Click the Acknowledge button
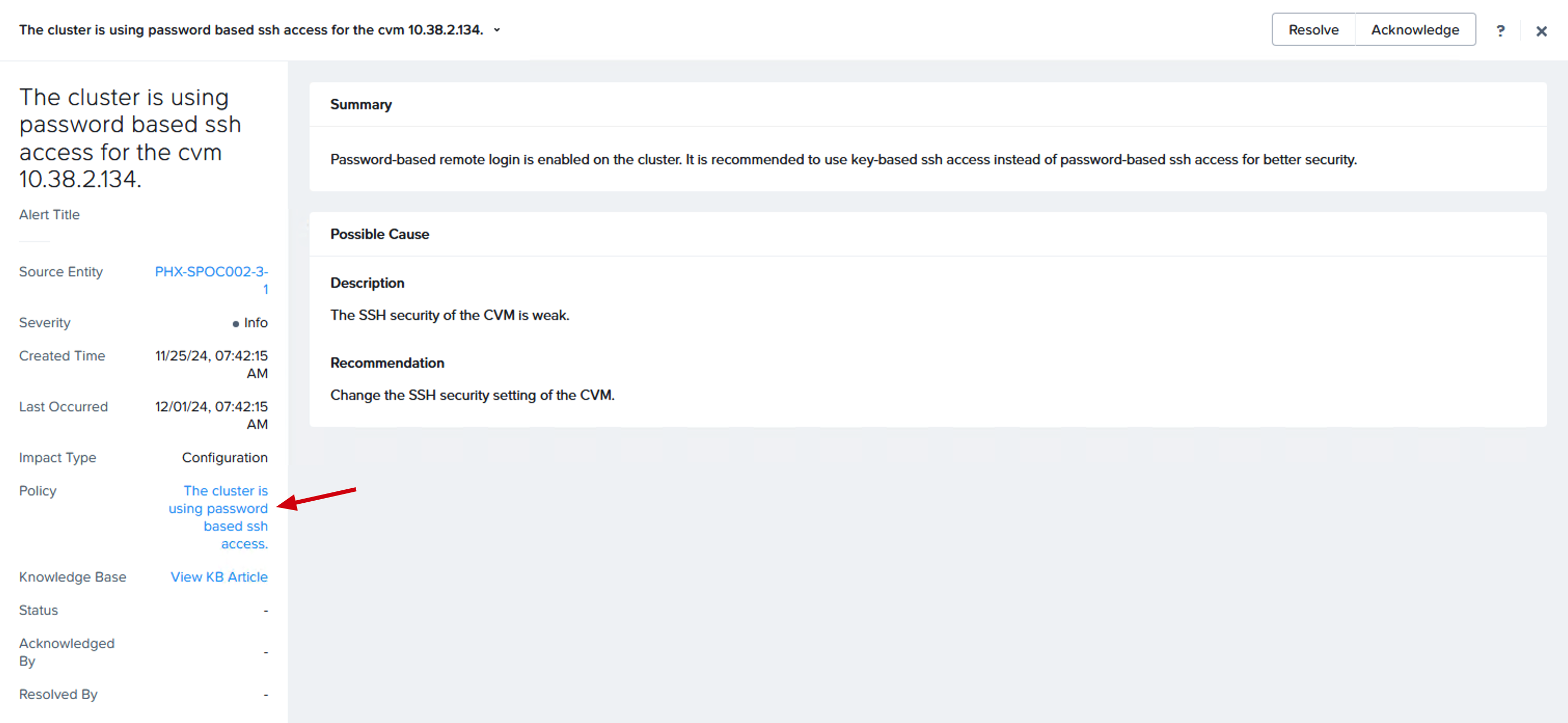 click(1415, 29)
